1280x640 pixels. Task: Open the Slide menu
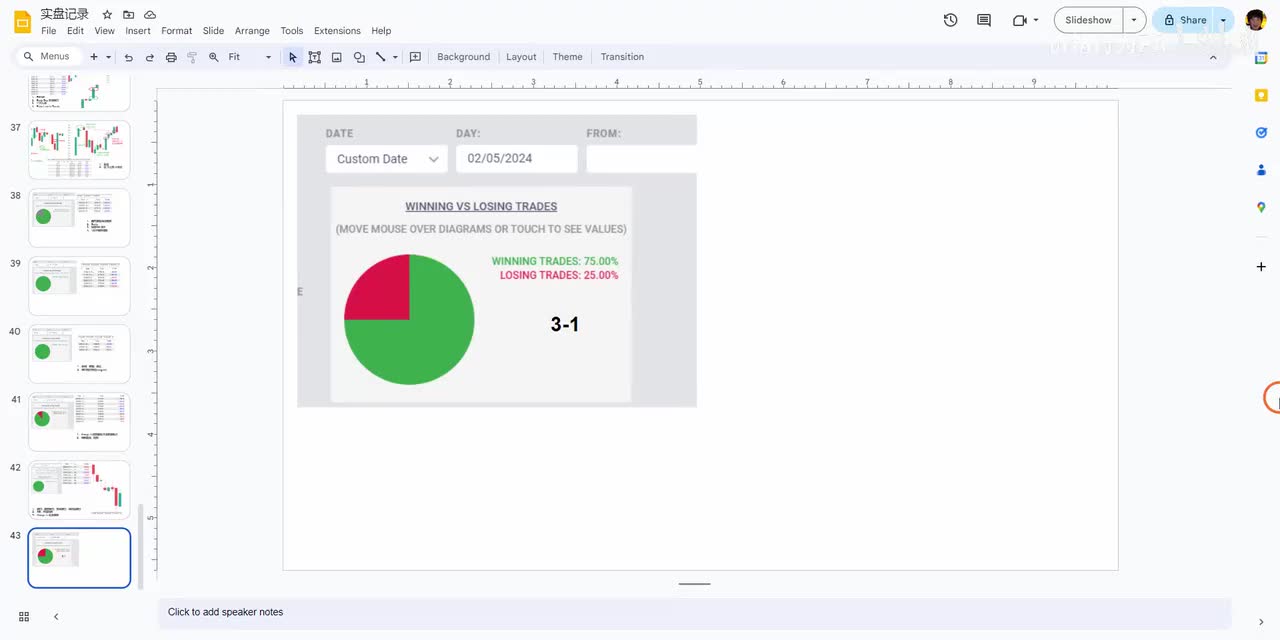pos(213,31)
